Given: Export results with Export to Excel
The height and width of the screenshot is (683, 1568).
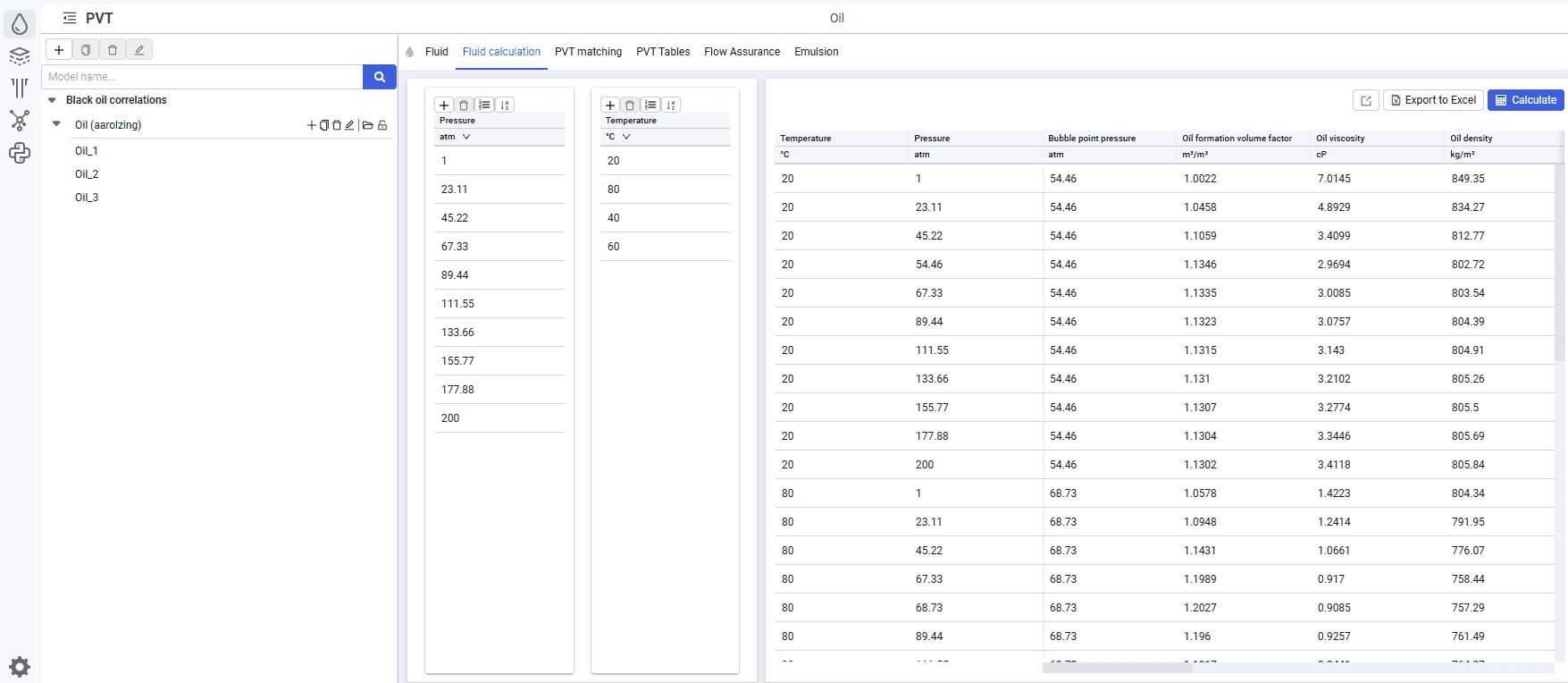Looking at the screenshot, I should [x=1433, y=100].
